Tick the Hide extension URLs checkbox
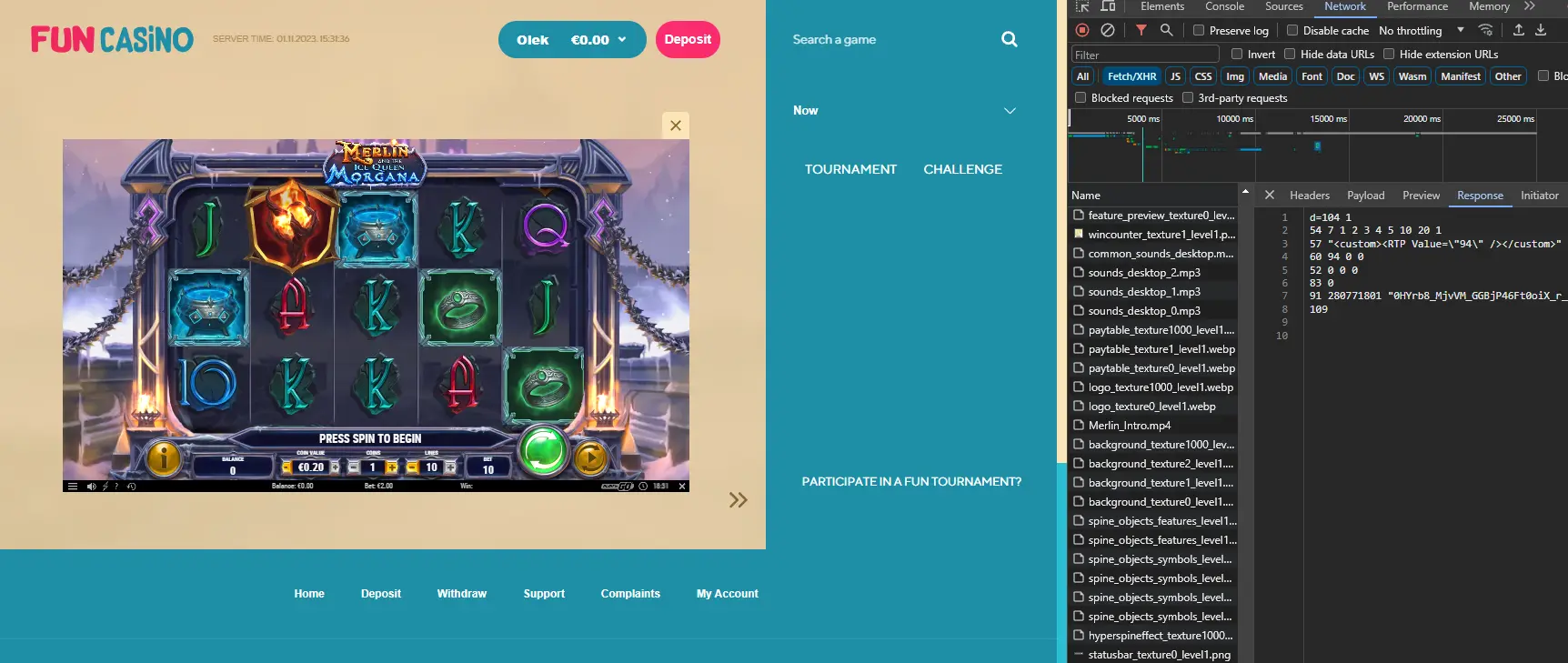The width and height of the screenshot is (1568, 663). [x=1389, y=54]
